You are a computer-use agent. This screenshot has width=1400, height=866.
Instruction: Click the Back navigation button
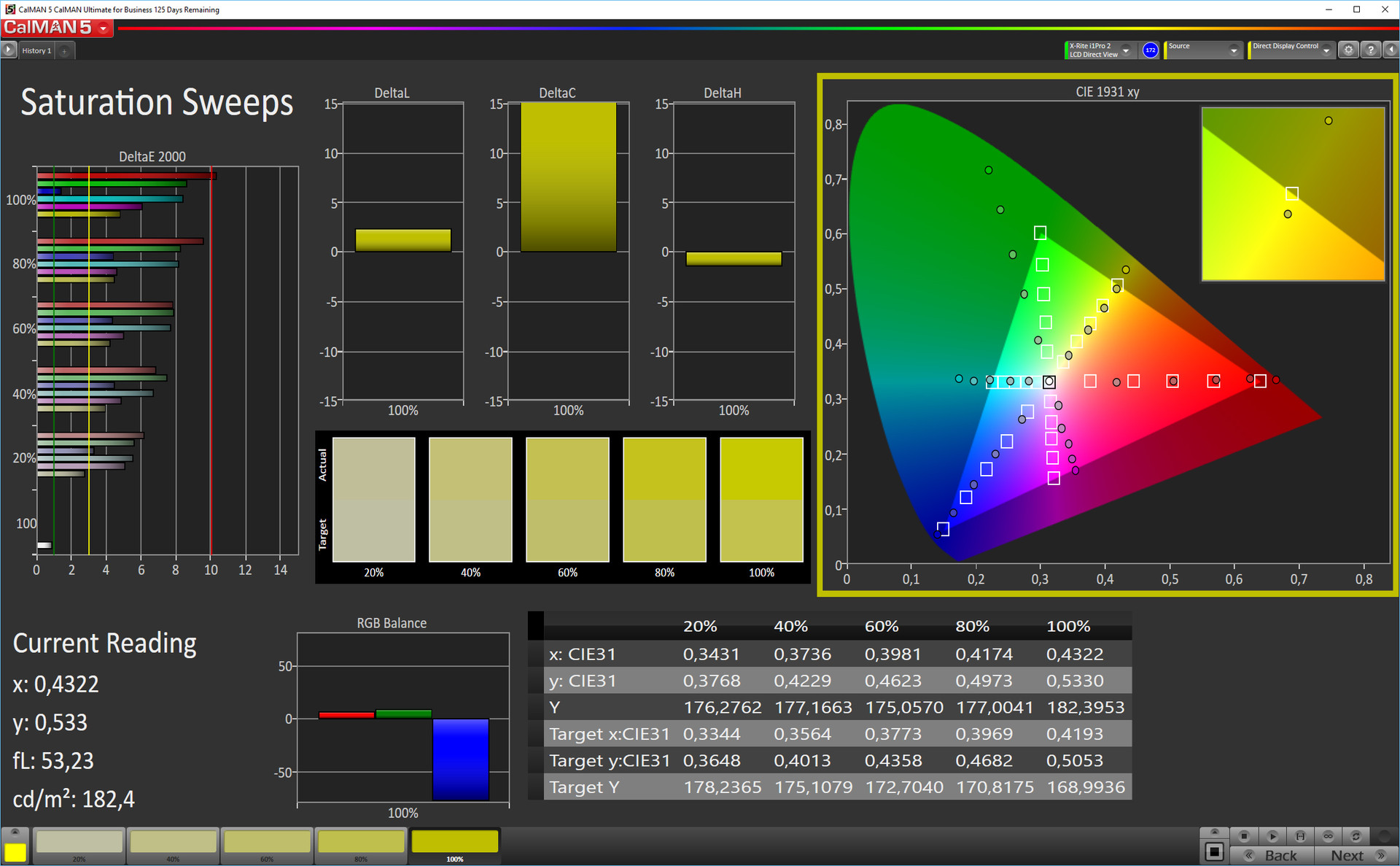[x=1272, y=855]
